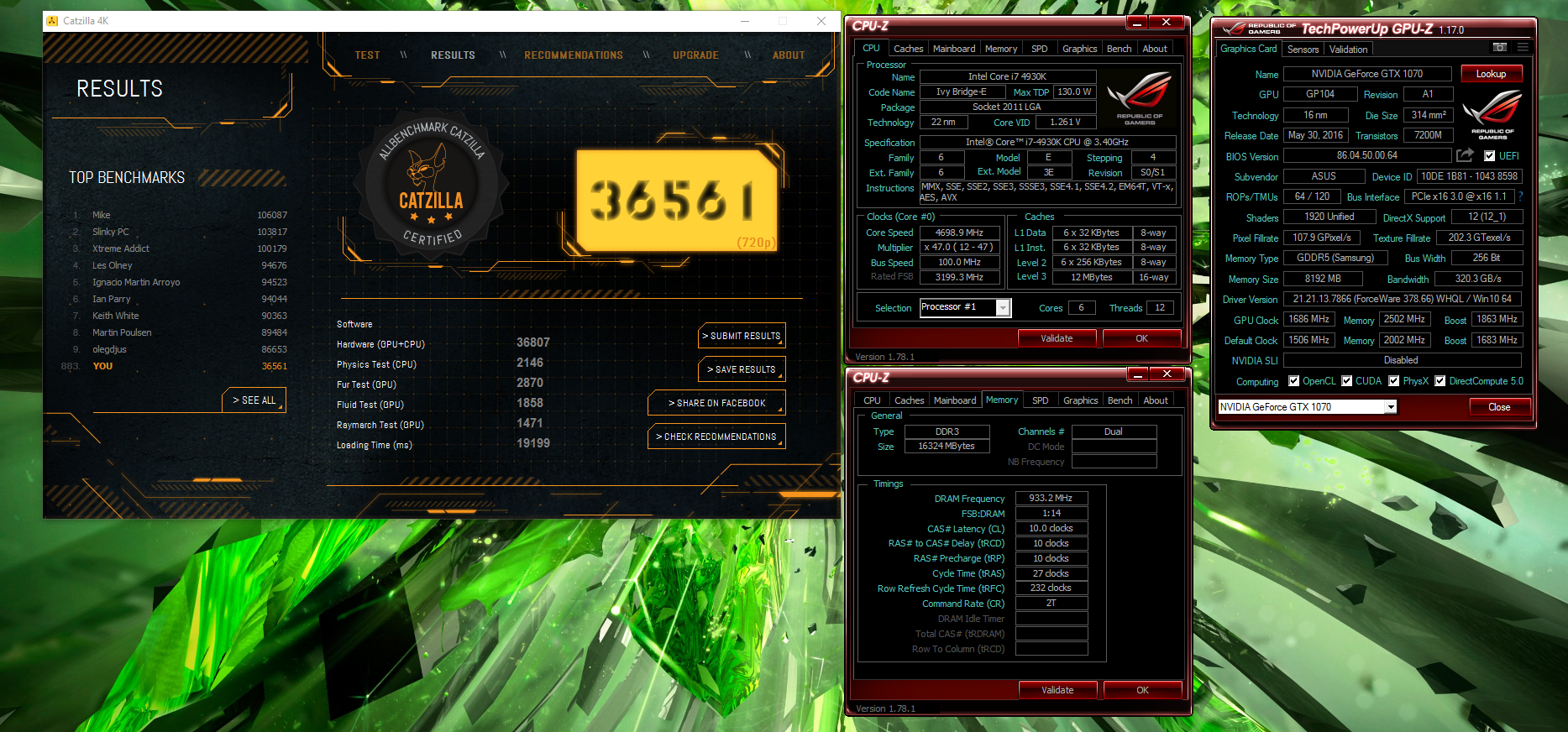Click the SAVE RESULTS button

pos(742,369)
